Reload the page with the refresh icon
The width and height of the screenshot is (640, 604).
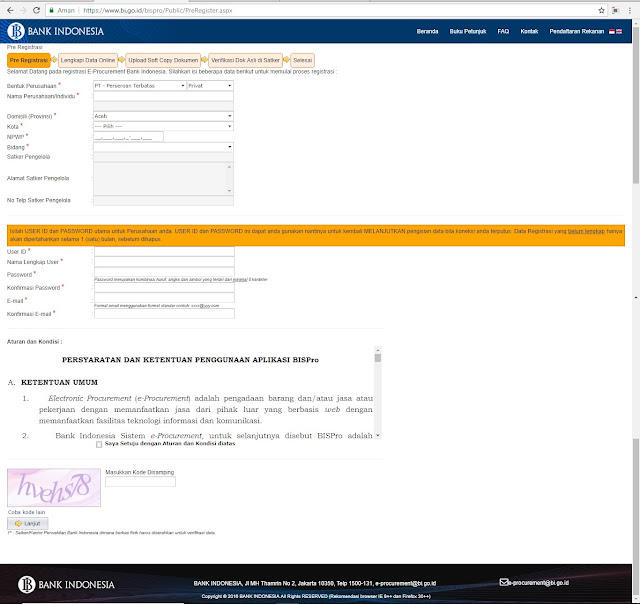[36, 10]
